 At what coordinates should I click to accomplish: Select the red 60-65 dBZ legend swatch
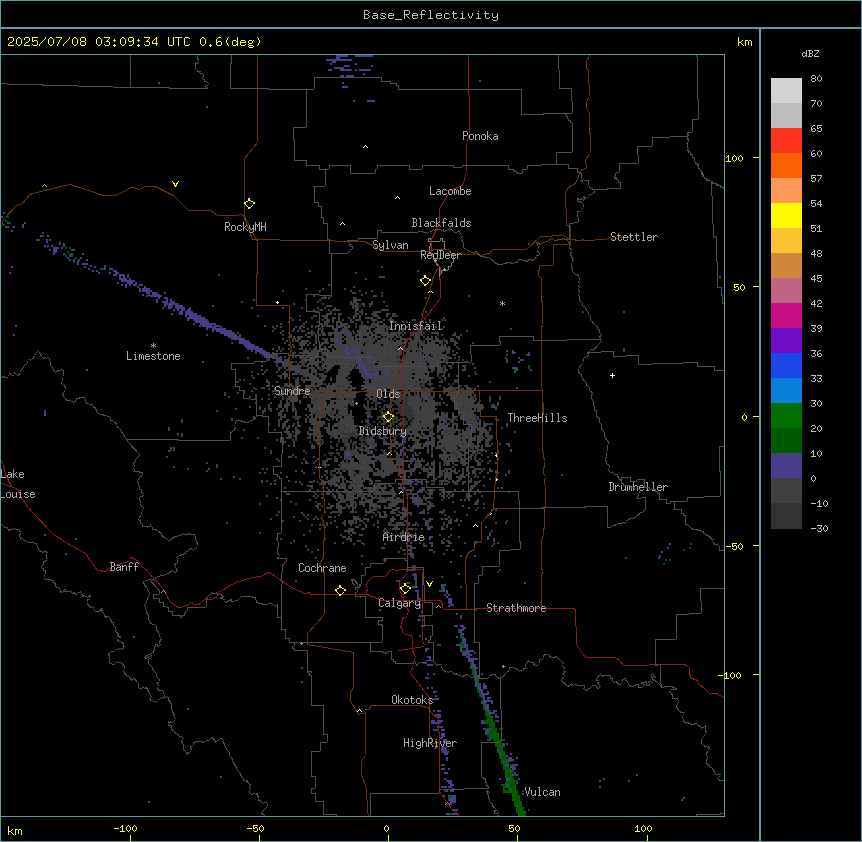(786, 141)
